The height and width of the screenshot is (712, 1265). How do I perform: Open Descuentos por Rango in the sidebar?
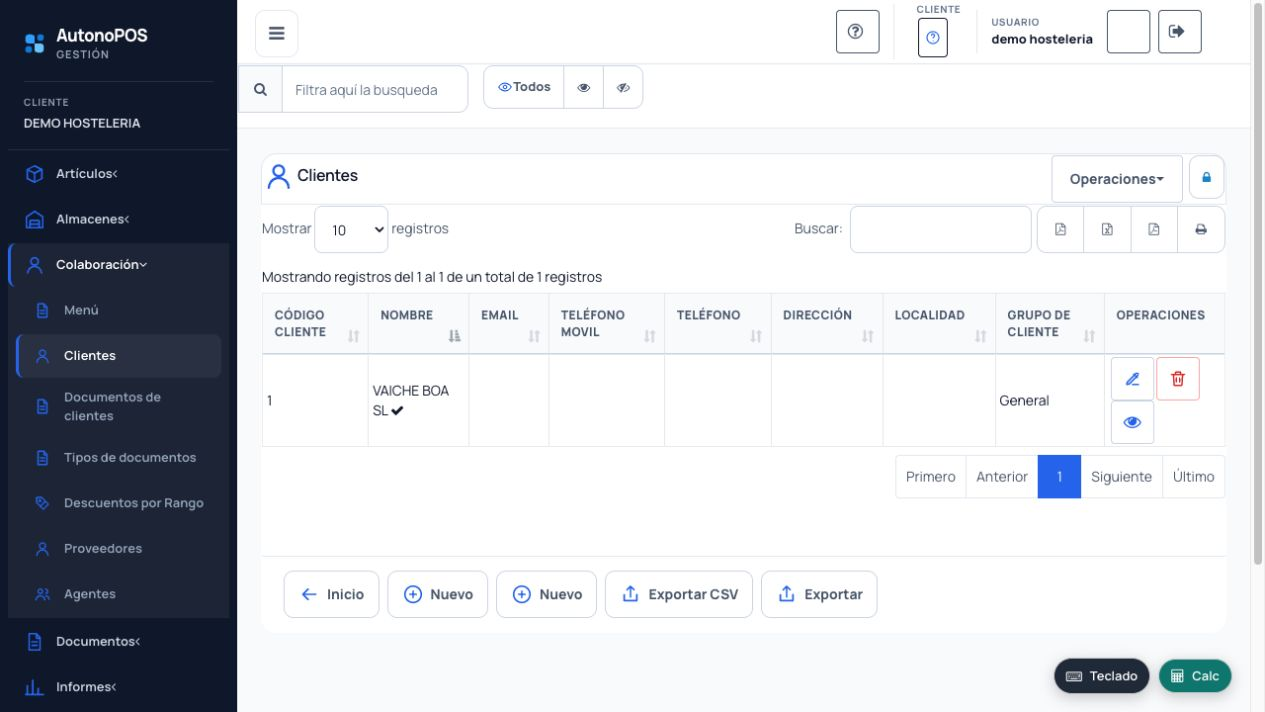(x=118, y=503)
